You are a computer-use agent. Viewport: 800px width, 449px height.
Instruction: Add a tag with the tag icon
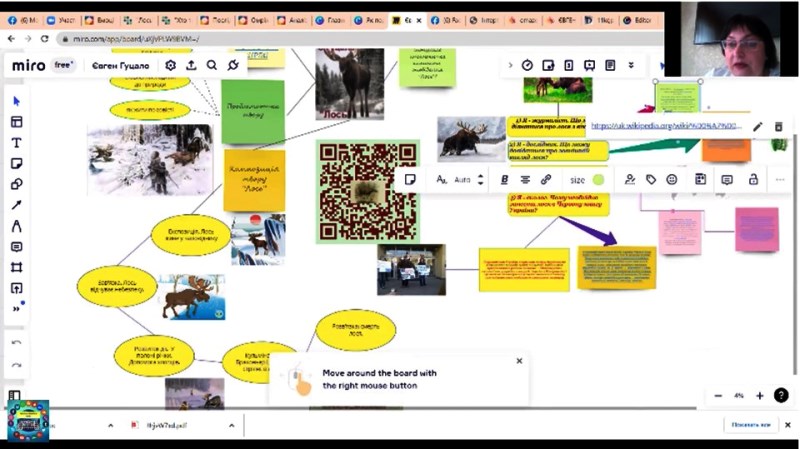click(x=651, y=180)
